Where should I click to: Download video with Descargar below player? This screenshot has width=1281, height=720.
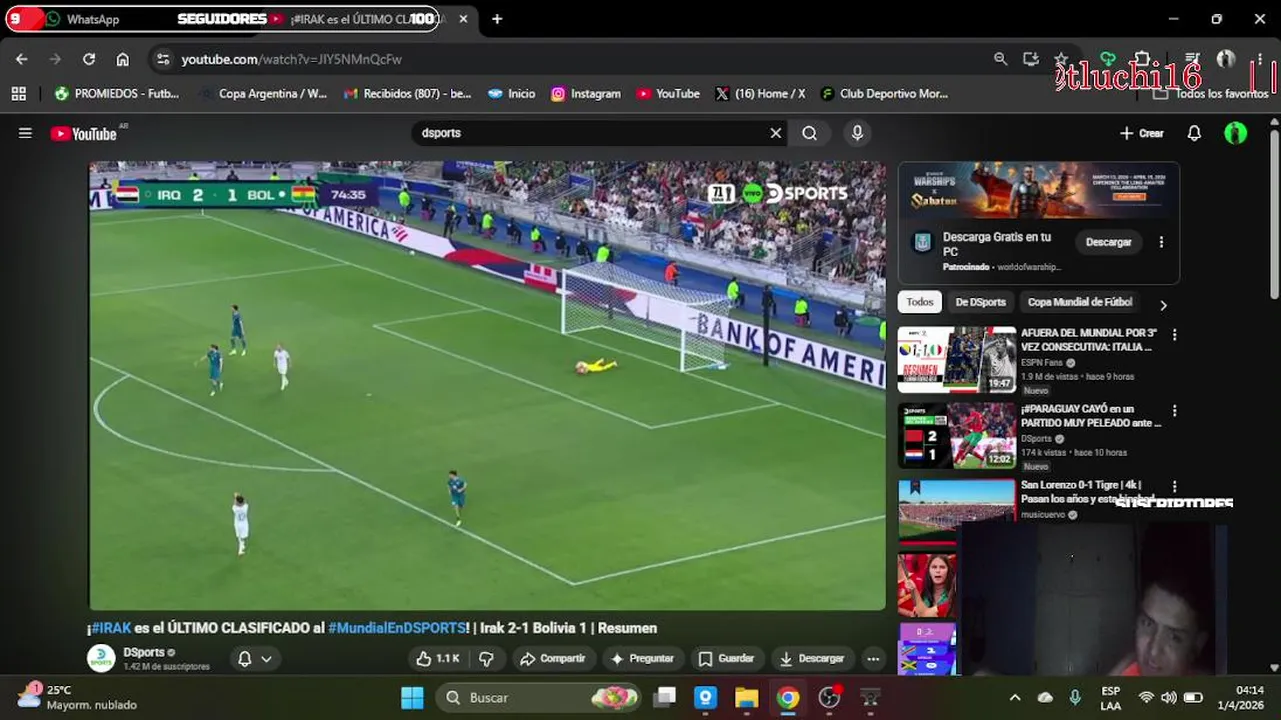[x=812, y=659]
